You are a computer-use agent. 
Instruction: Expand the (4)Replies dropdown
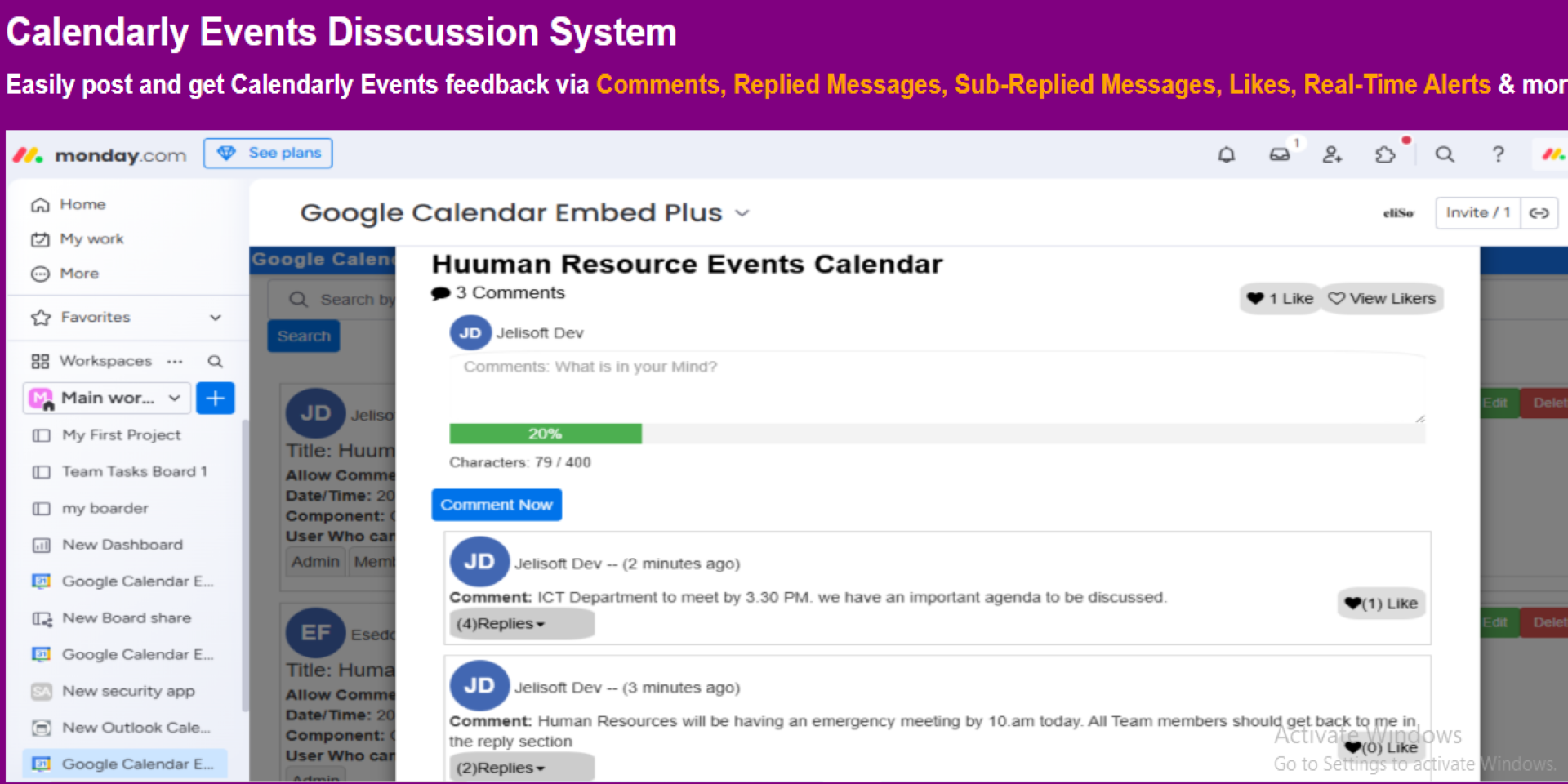tap(521, 624)
